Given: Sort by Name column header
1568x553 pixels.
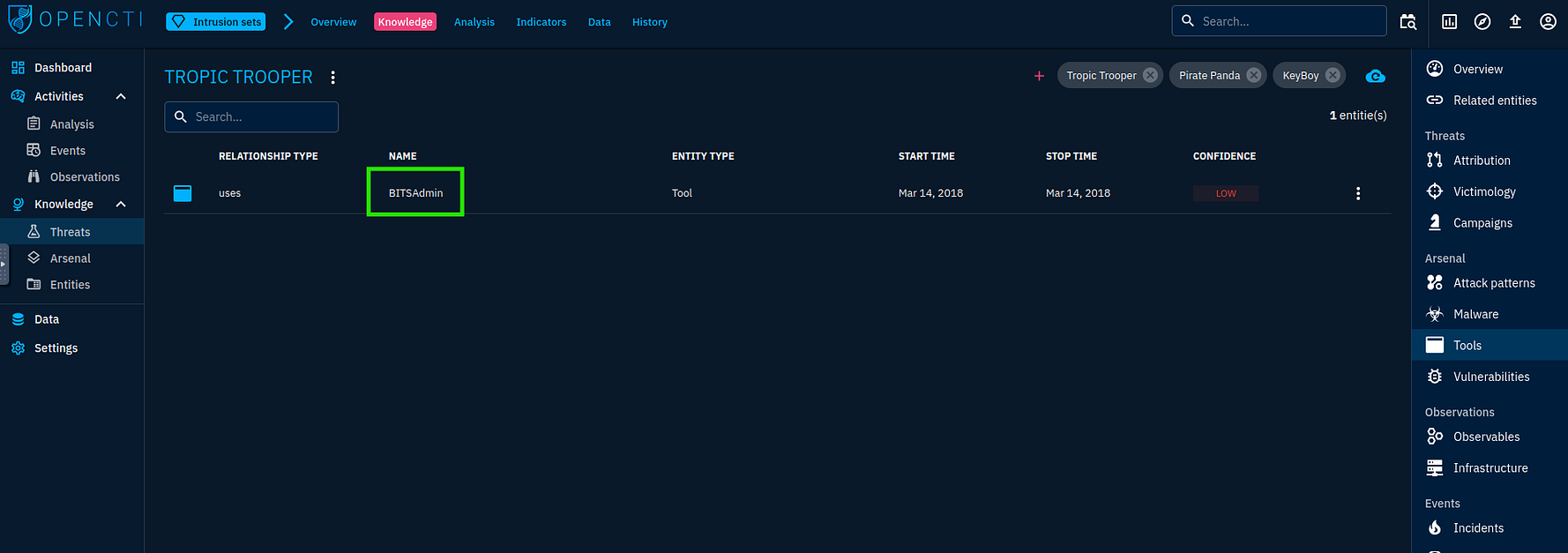Looking at the screenshot, I should (x=402, y=156).
